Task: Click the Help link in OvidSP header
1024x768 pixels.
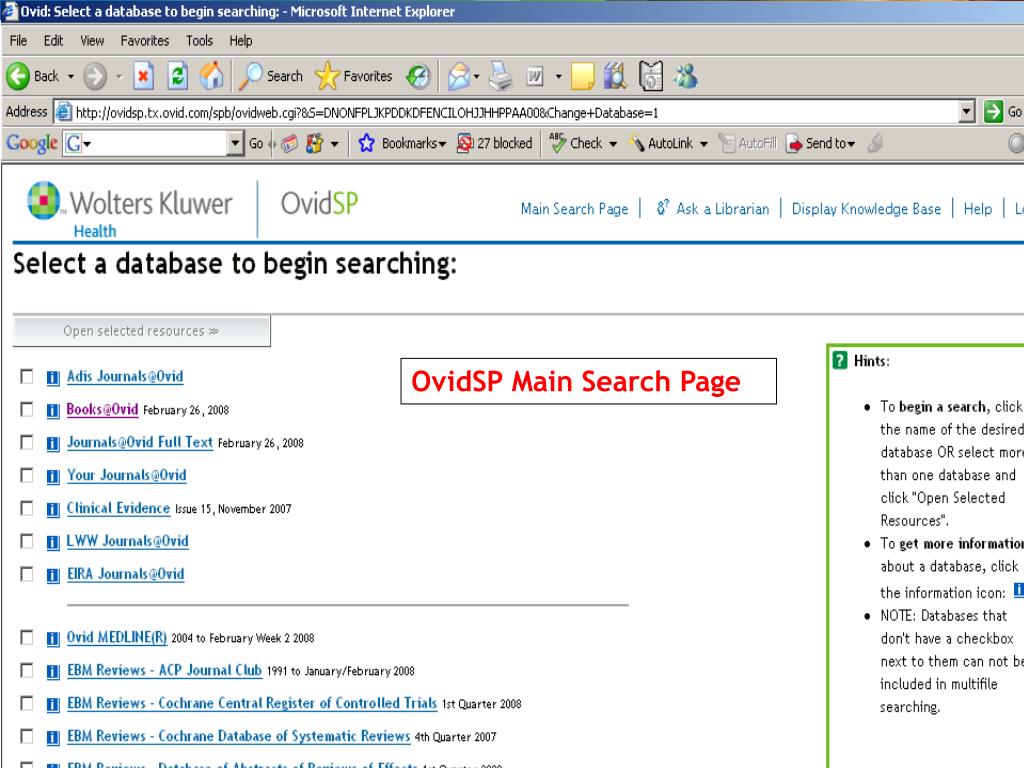Action: click(x=978, y=209)
